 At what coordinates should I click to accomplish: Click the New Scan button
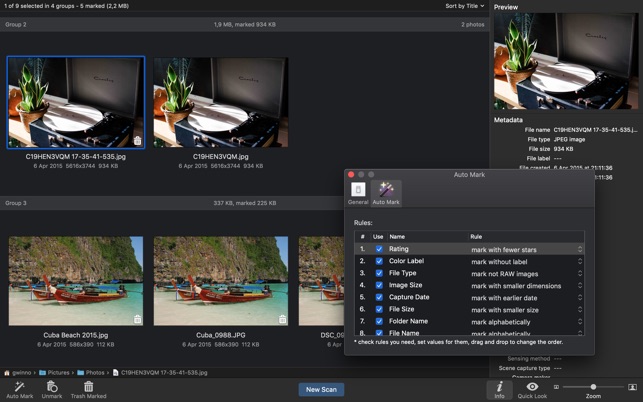pyautogui.click(x=321, y=389)
